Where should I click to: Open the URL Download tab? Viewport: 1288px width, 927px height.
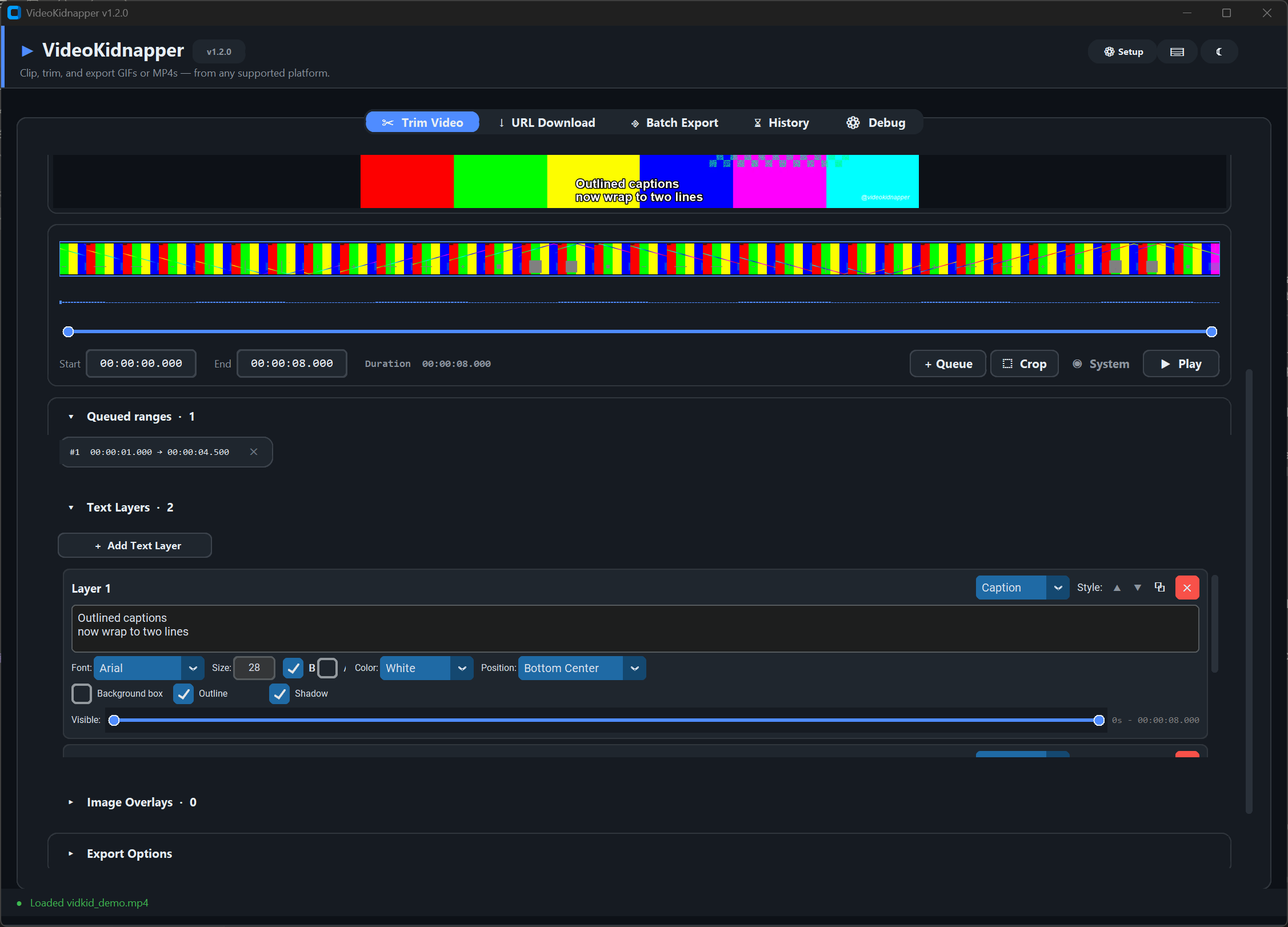pyautogui.click(x=546, y=122)
